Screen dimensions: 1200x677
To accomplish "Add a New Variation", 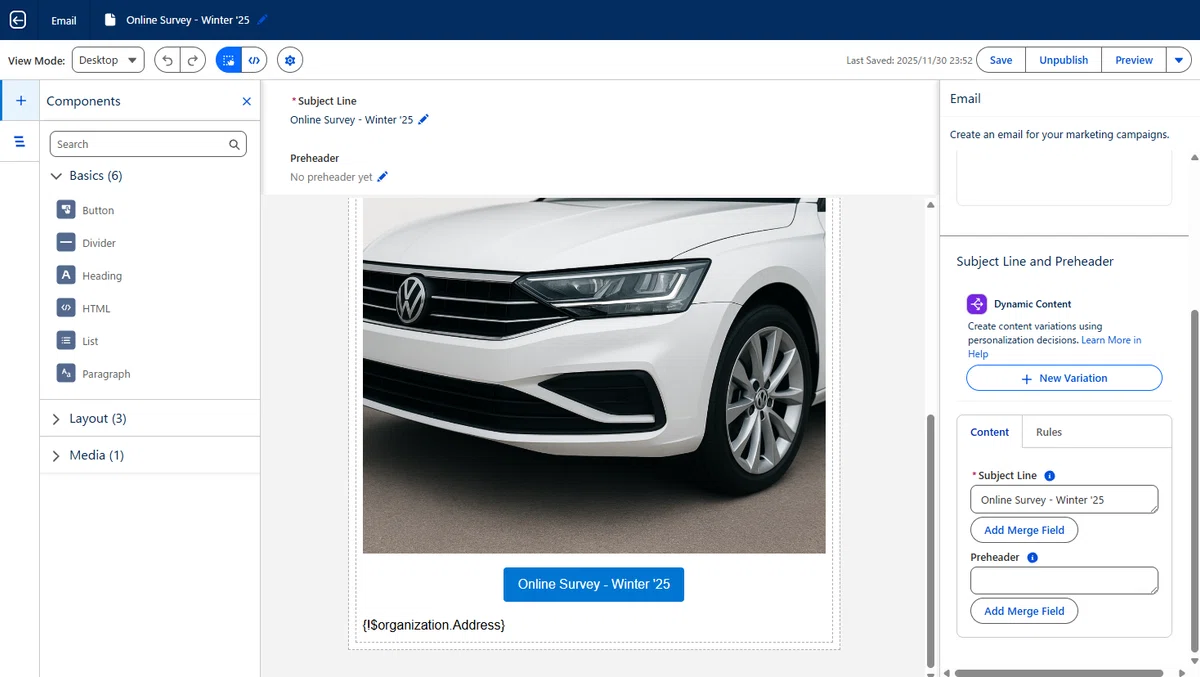I will pos(1064,378).
